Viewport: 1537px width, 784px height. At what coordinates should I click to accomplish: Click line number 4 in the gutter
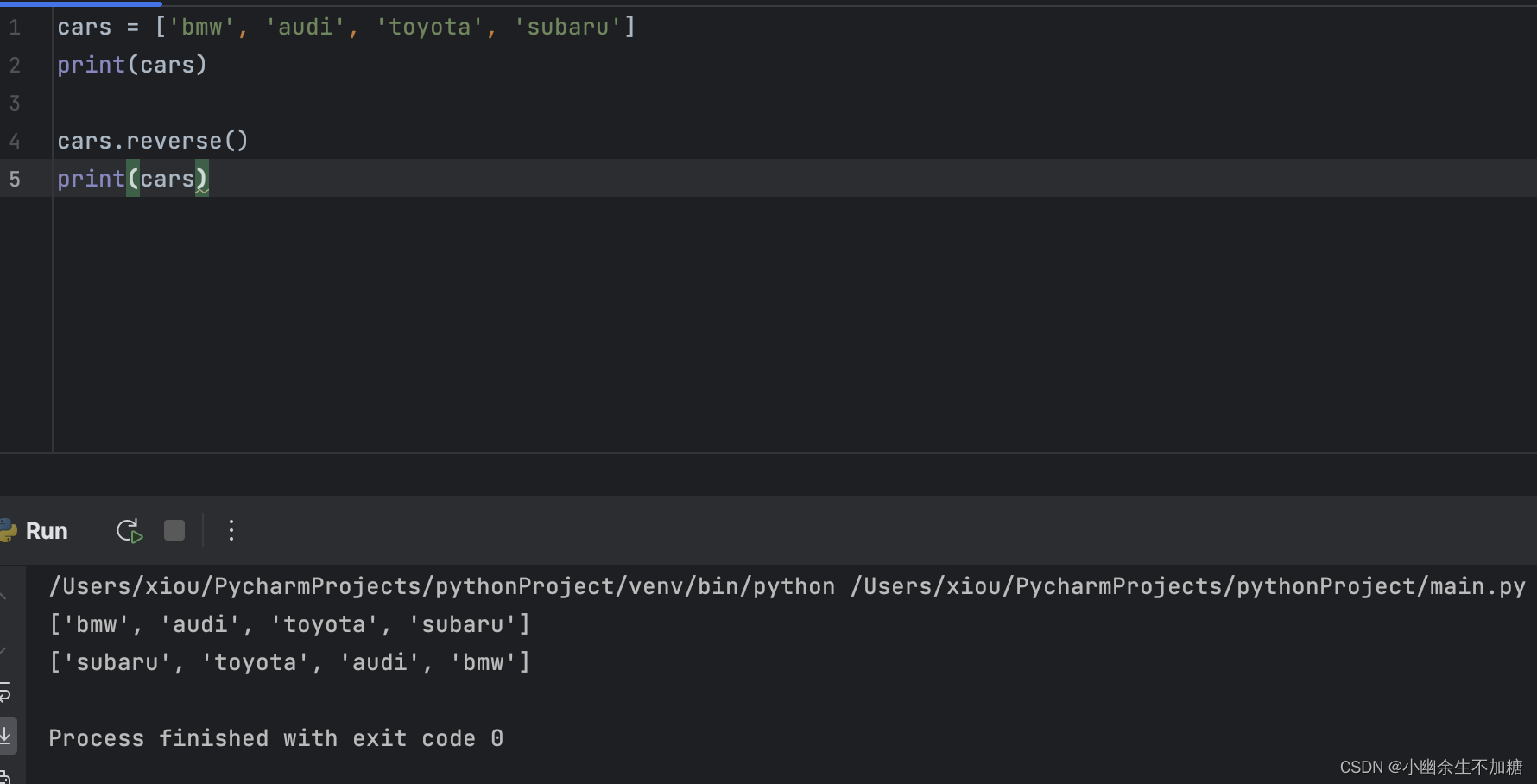(x=15, y=142)
